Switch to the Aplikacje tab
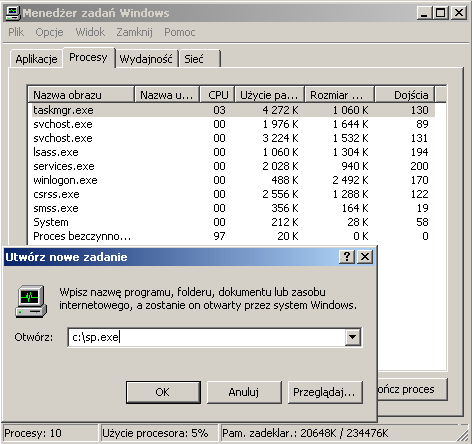The height and width of the screenshot is (444, 472). pos(36,59)
